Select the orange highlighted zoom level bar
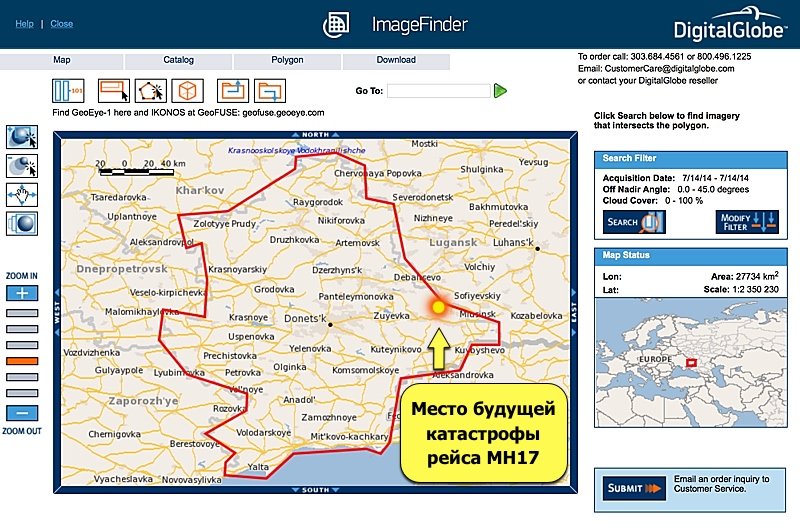 tap(22, 360)
